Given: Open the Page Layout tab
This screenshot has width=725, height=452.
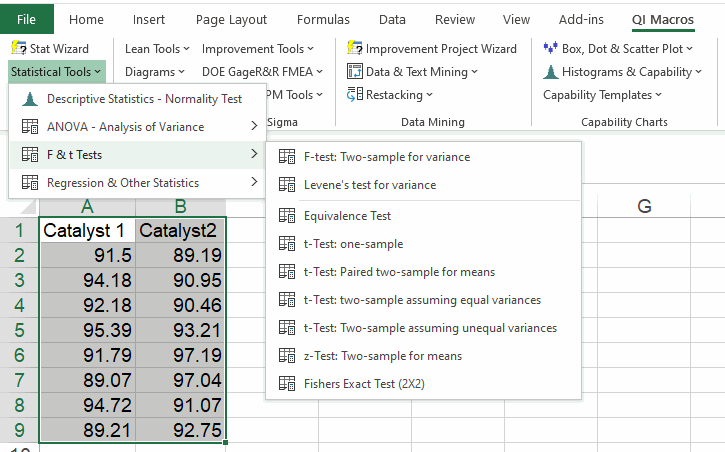Looking at the screenshot, I should coord(231,19).
